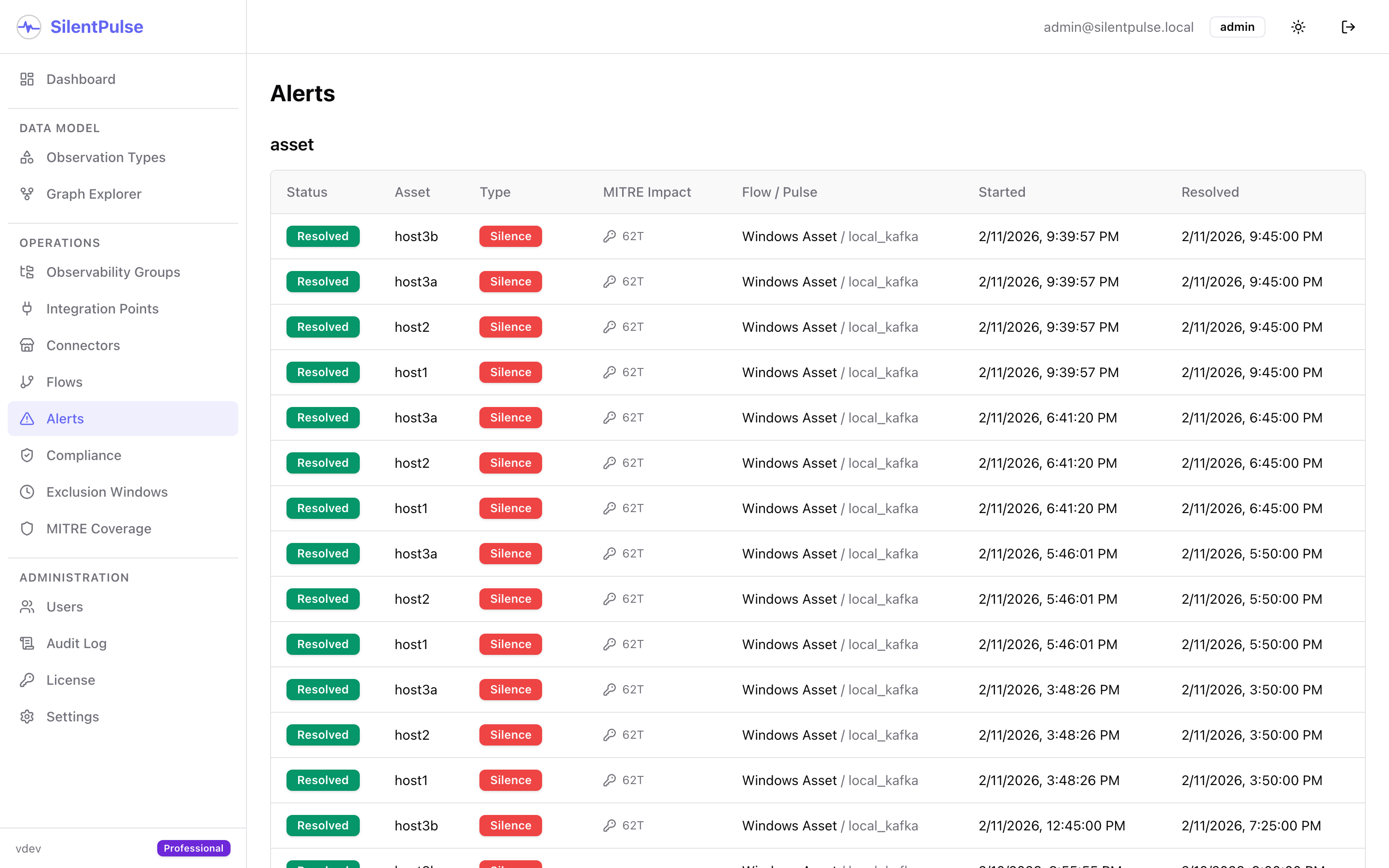Viewport: 1389px width, 868px height.
Task: Click the Asset column header
Action: (412, 192)
